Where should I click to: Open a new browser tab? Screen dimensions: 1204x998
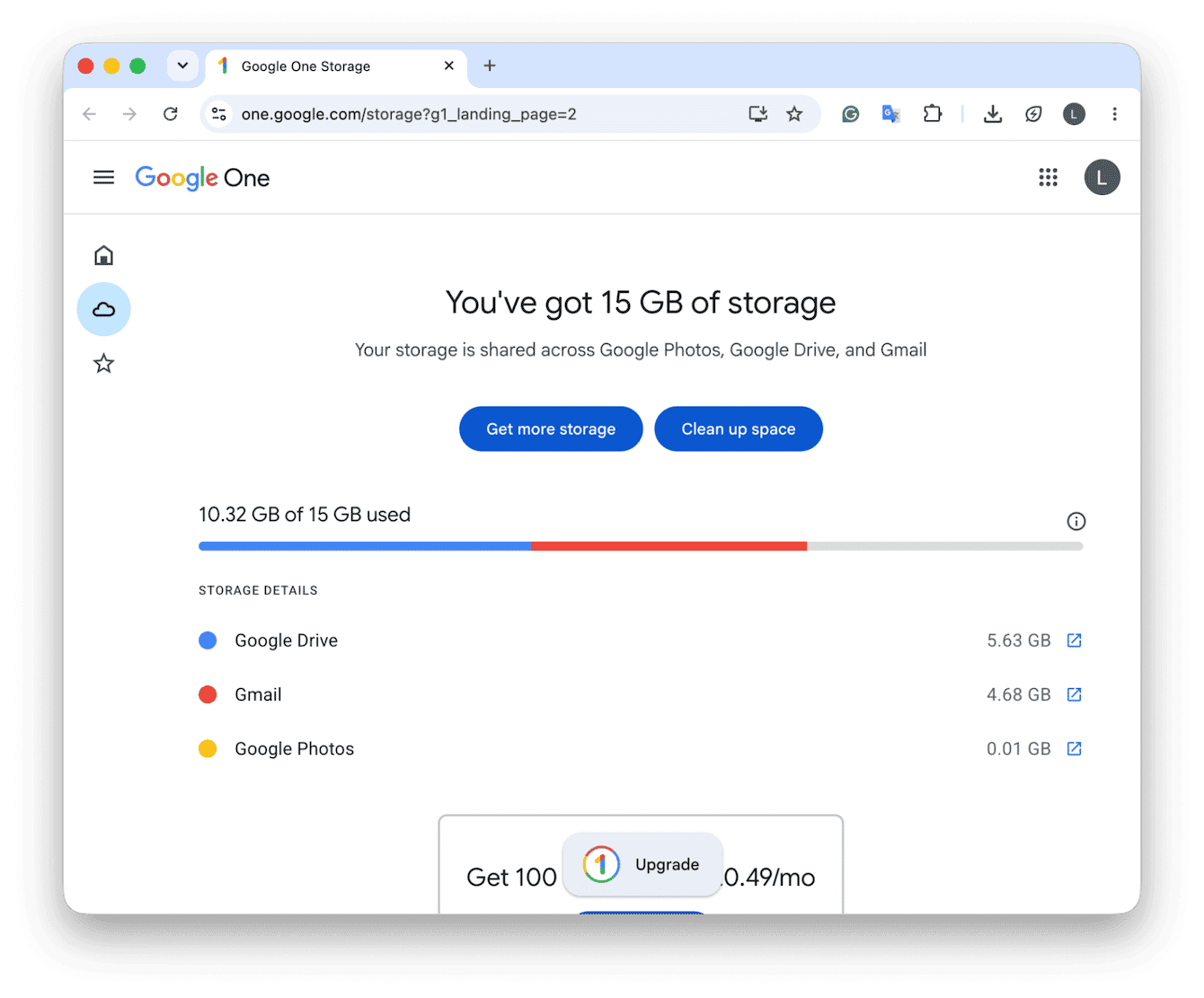click(490, 66)
